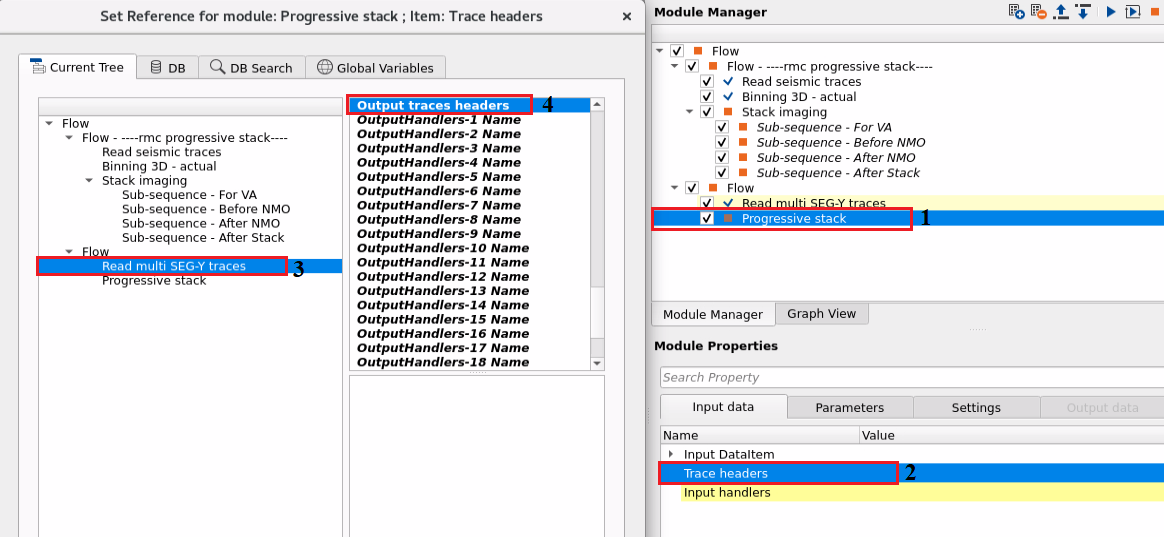Image resolution: width=1164 pixels, height=537 pixels.
Task: Click the blue check status icon beside Binning 3D - actual
Action: tap(728, 97)
